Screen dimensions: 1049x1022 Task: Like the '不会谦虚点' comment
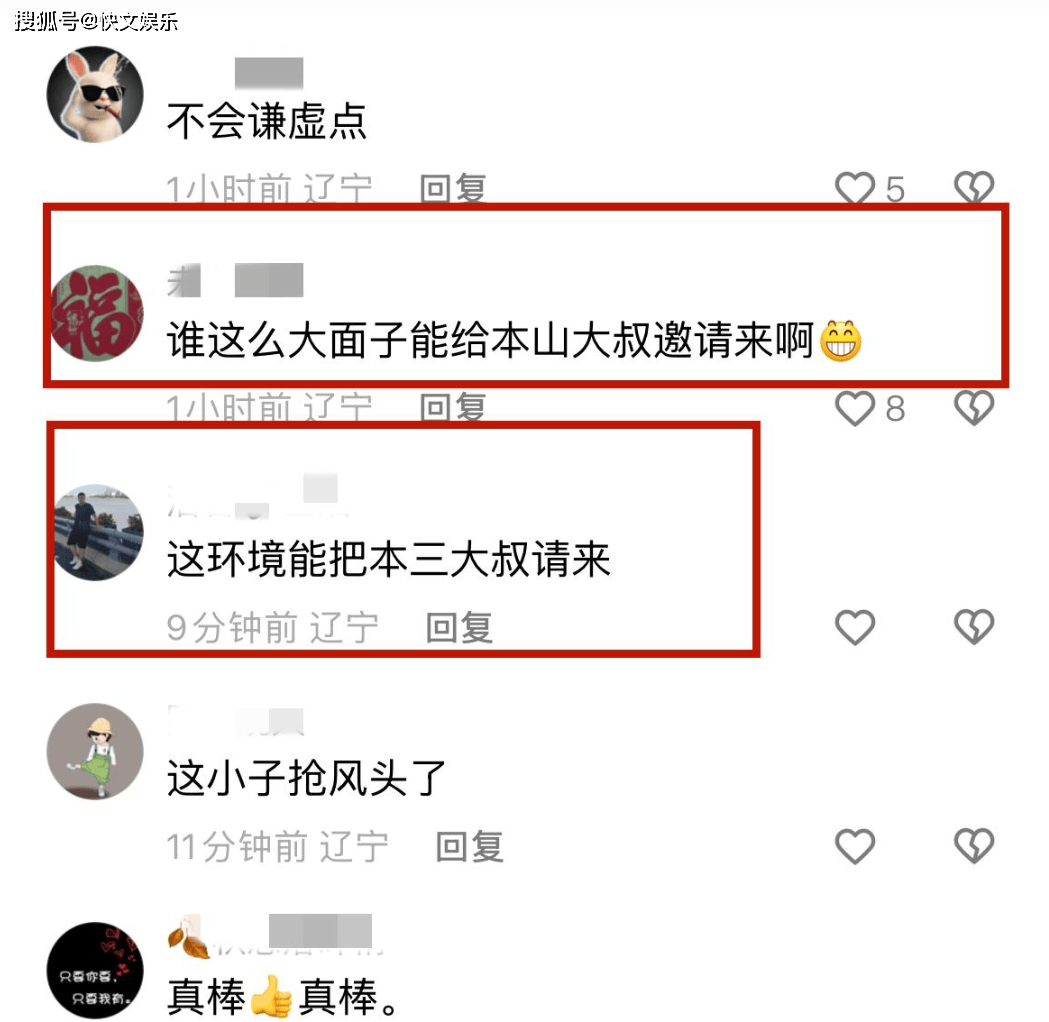coord(854,187)
